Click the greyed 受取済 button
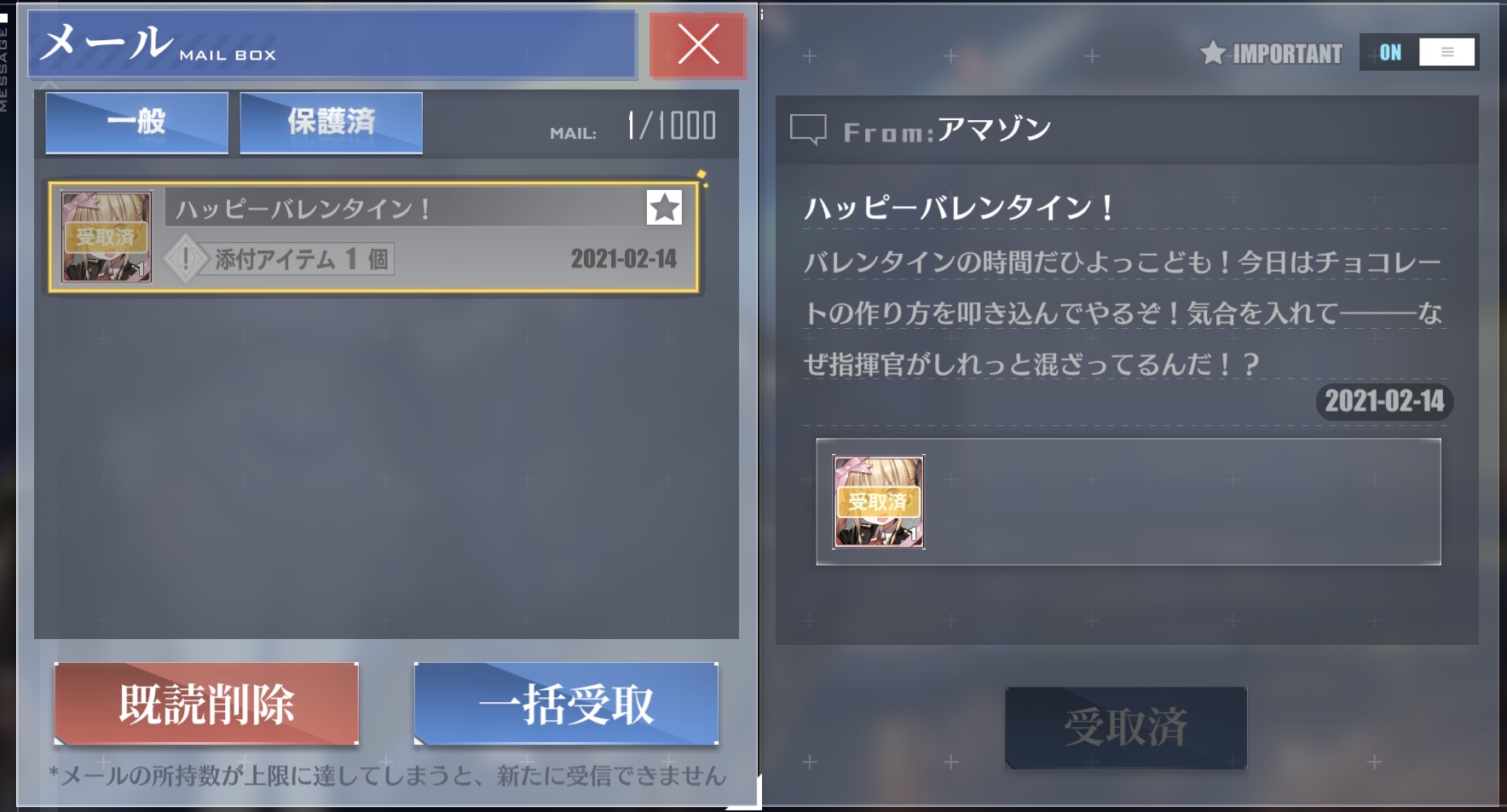Image resolution: width=1507 pixels, height=812 pixels. (x=1126, y=728)
